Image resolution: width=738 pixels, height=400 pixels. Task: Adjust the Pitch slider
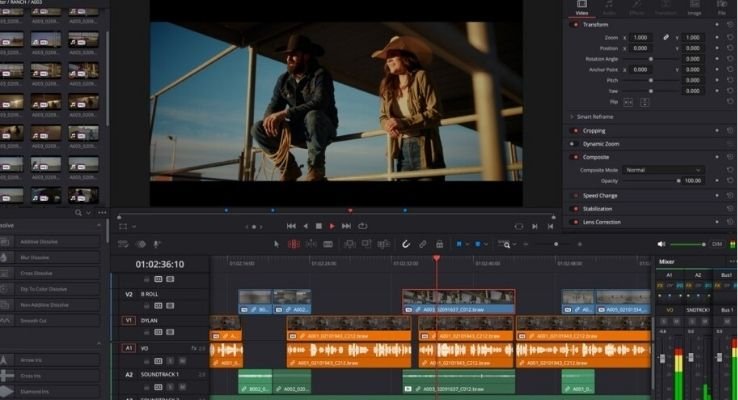[651, 80]
